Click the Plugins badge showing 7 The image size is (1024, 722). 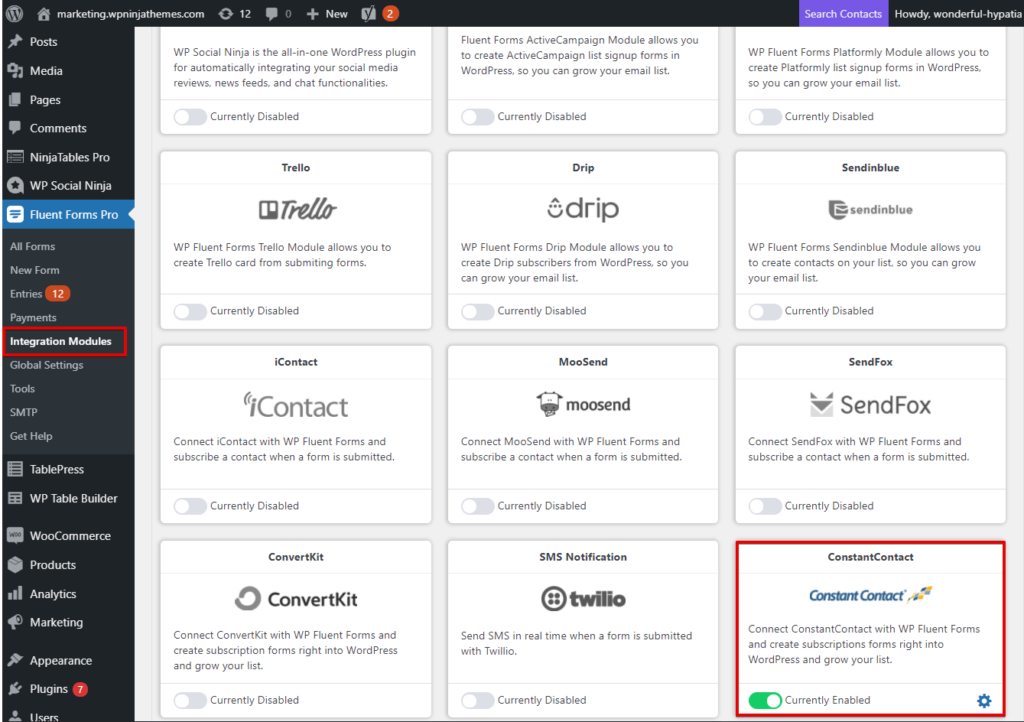80,689
